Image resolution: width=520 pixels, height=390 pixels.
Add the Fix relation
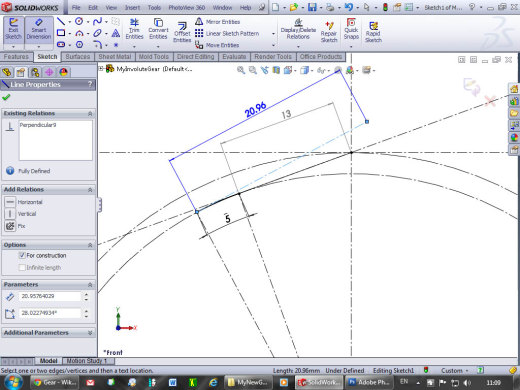15,226
